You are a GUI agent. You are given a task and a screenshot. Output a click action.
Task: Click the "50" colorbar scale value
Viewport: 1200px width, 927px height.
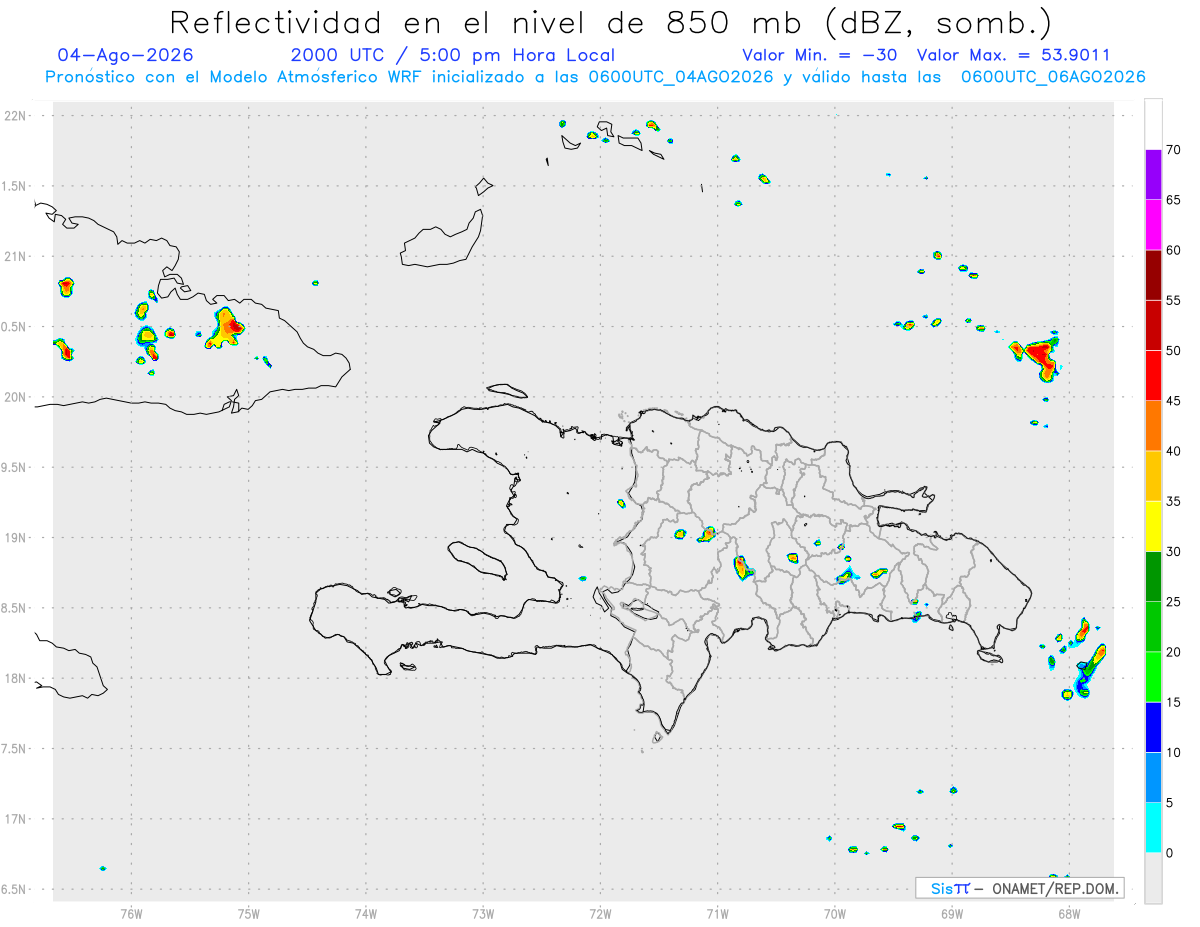pyautogui.click(x=1173, y=351)
